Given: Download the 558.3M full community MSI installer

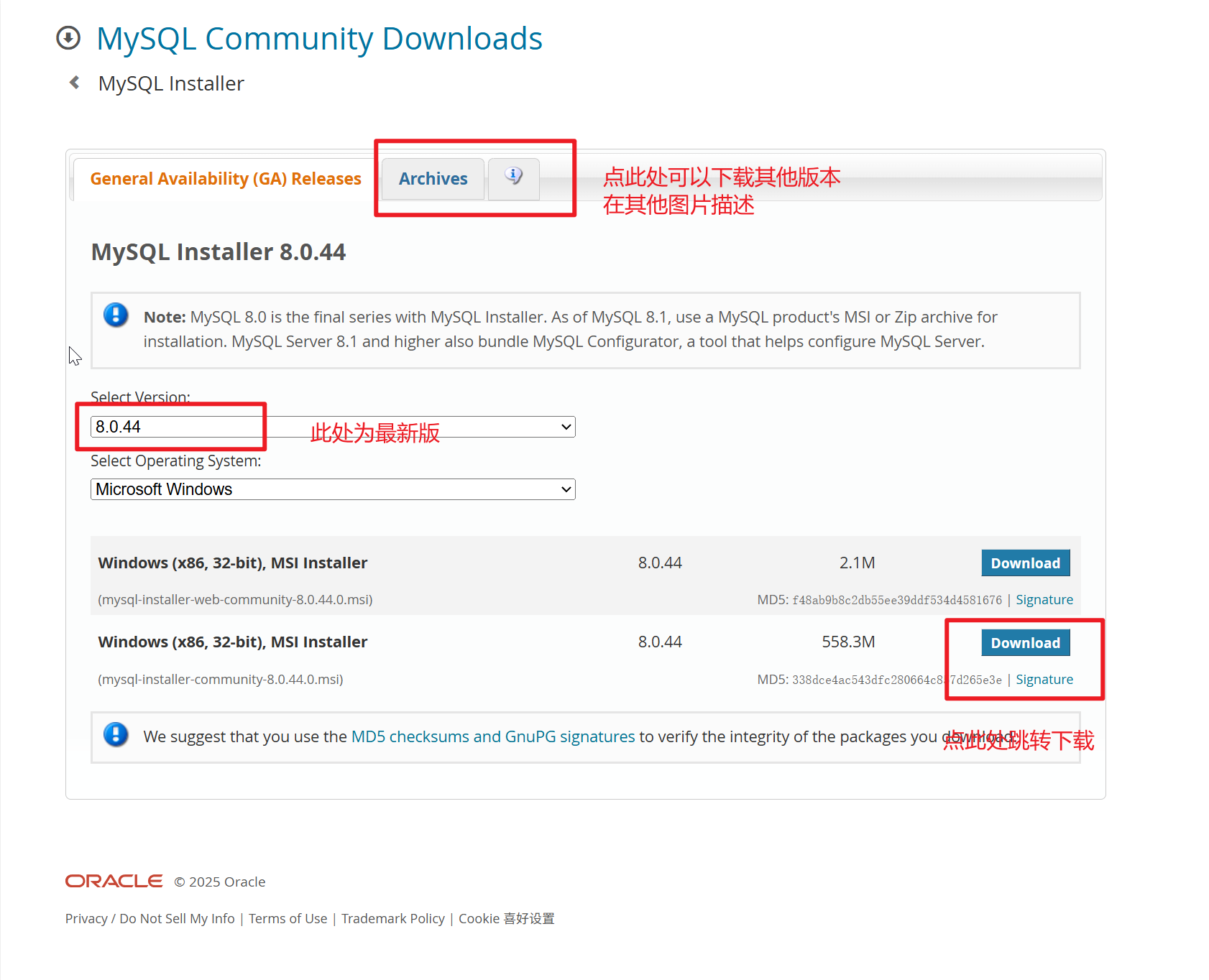Looking at the screenshot, I should click(1026, 643).
